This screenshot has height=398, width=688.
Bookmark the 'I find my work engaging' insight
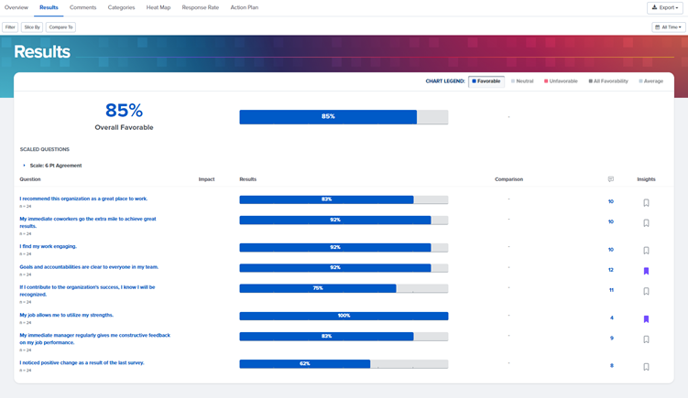646,251
